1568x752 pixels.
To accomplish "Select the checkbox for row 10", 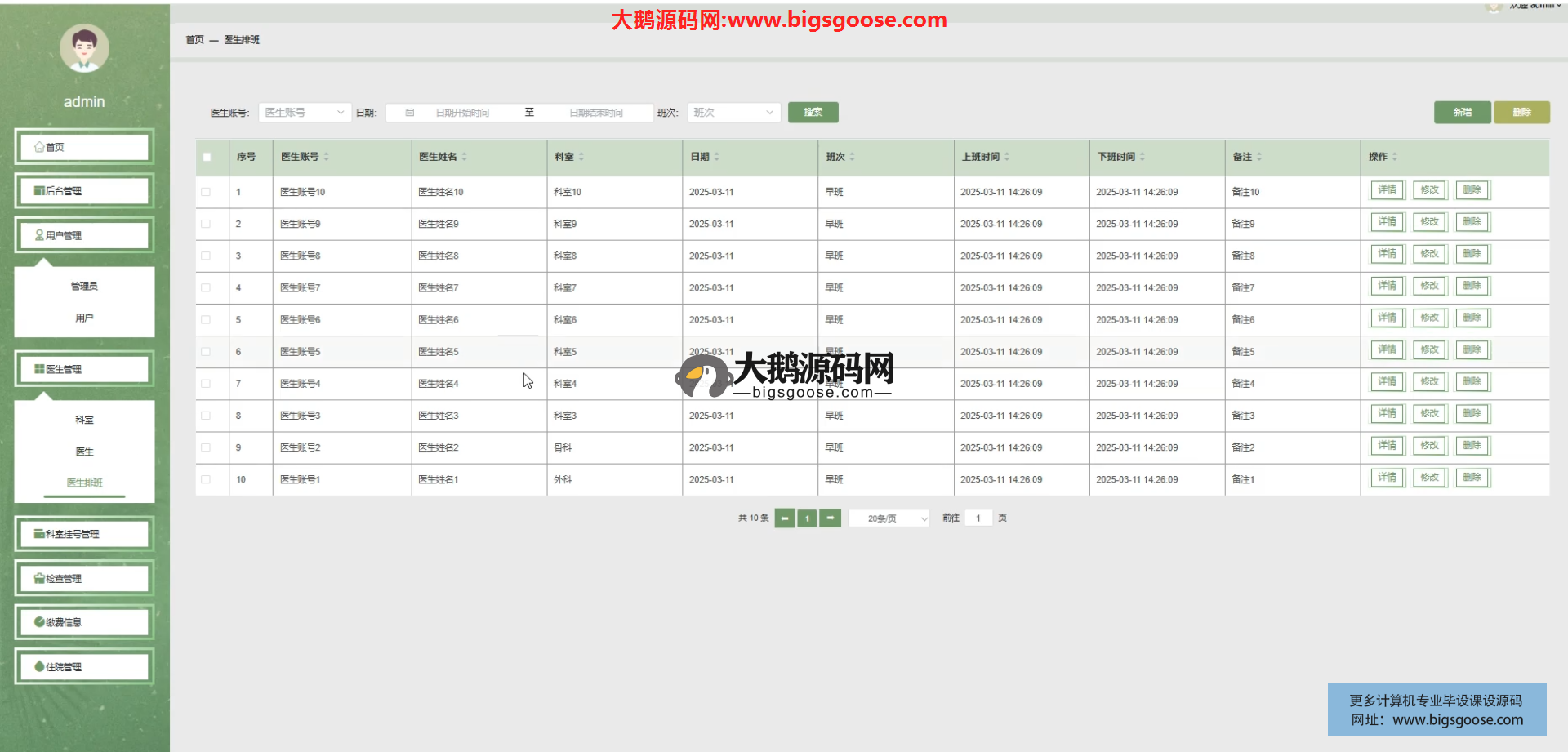I will tap(206, 479).
